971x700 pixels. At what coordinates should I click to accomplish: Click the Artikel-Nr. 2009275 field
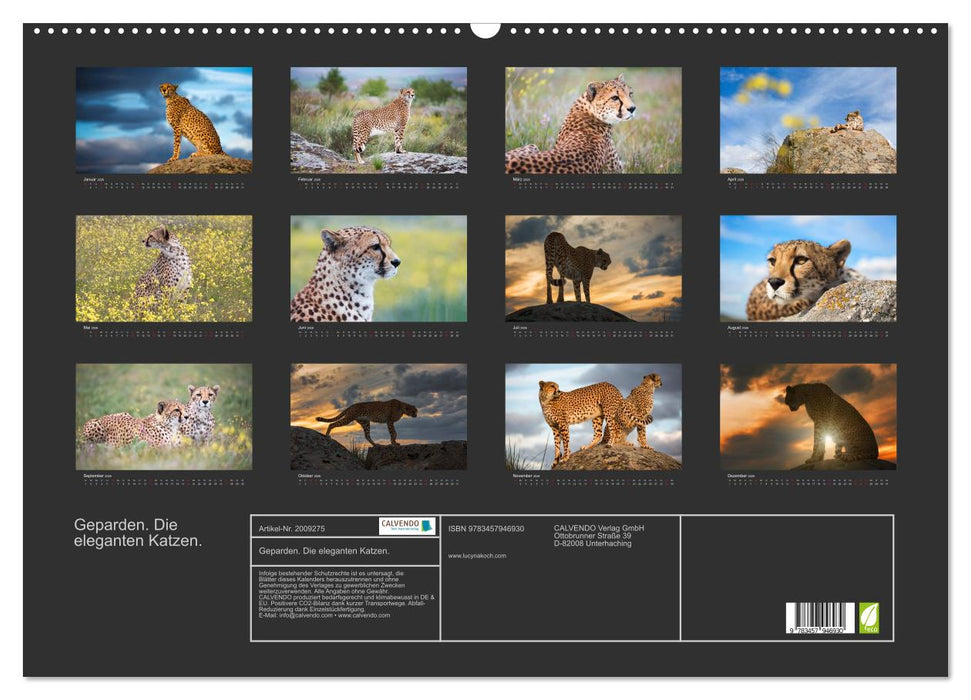click(x=292, y=528)
